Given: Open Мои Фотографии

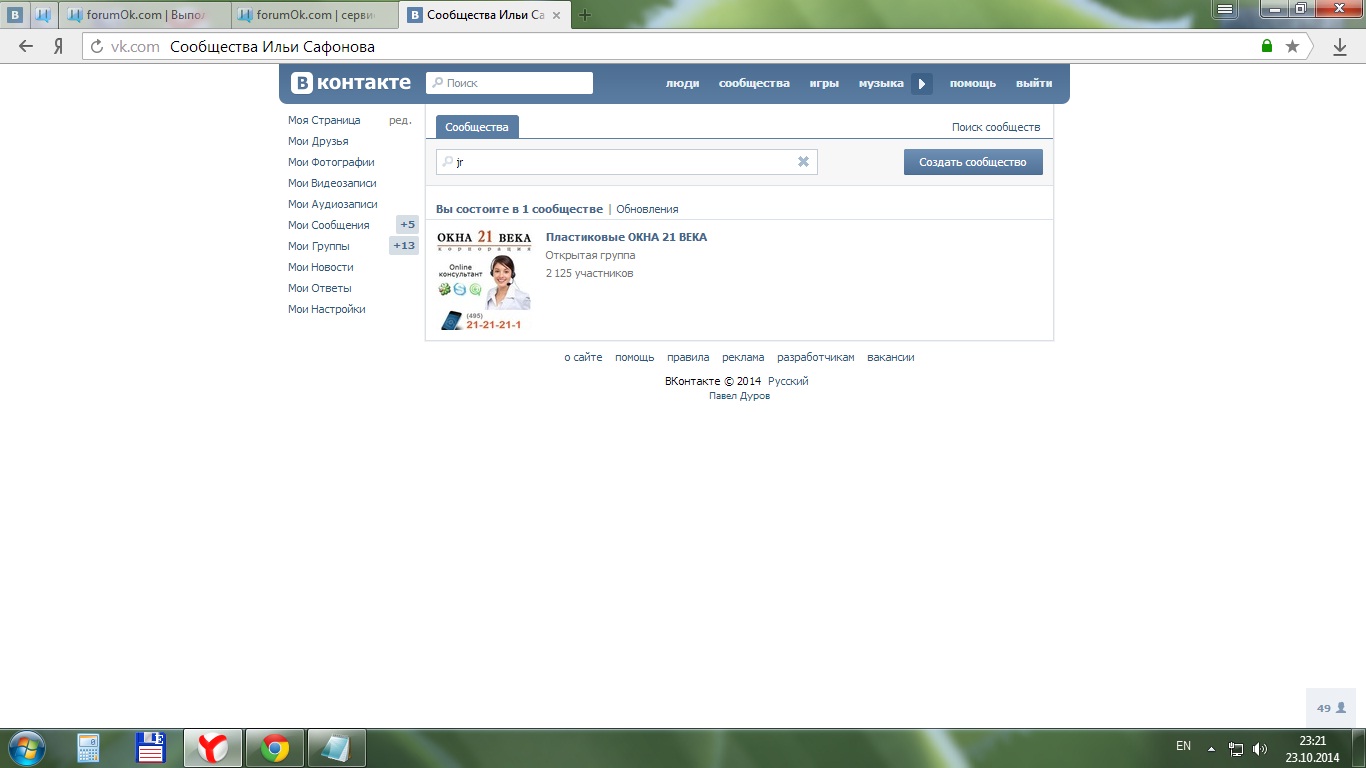Looking at the screenshot, I should (x=331, y=162).
